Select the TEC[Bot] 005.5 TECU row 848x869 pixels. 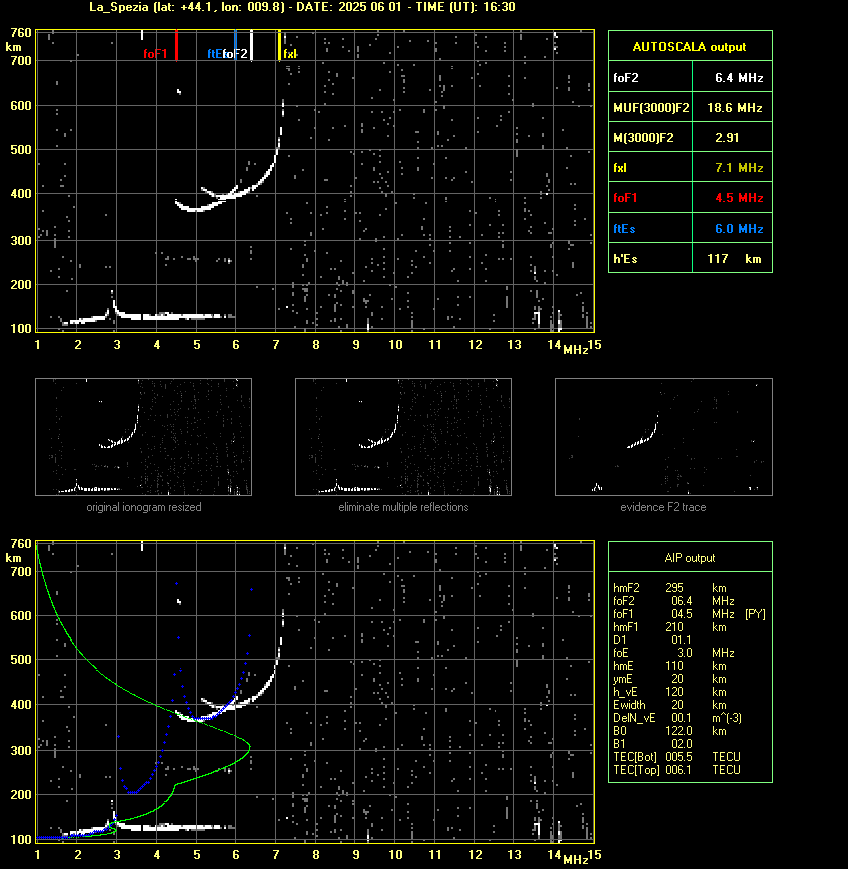pyautogui.click(x=677, y=757)
